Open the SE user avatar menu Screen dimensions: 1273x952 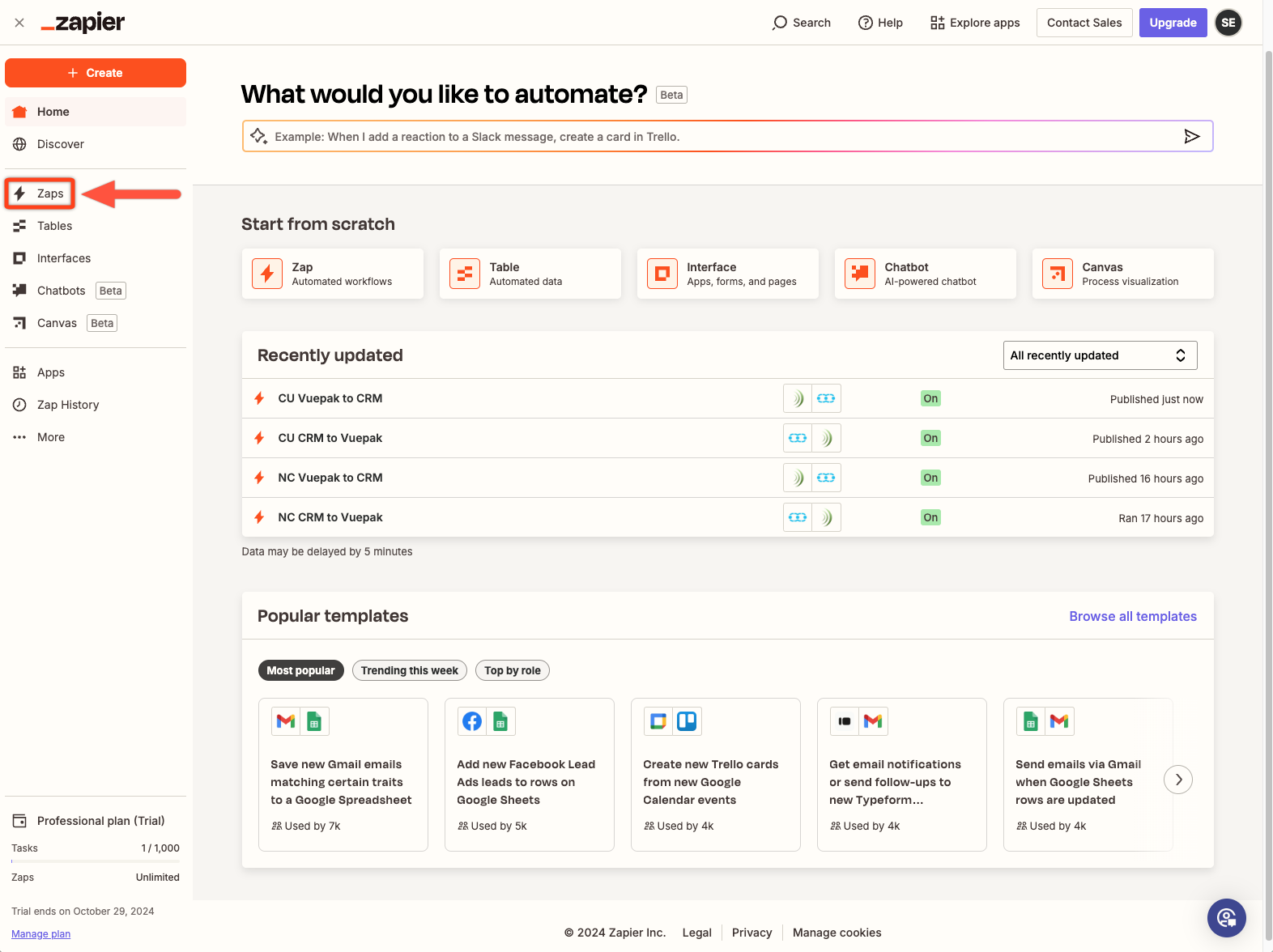[x=1228, y=23]
